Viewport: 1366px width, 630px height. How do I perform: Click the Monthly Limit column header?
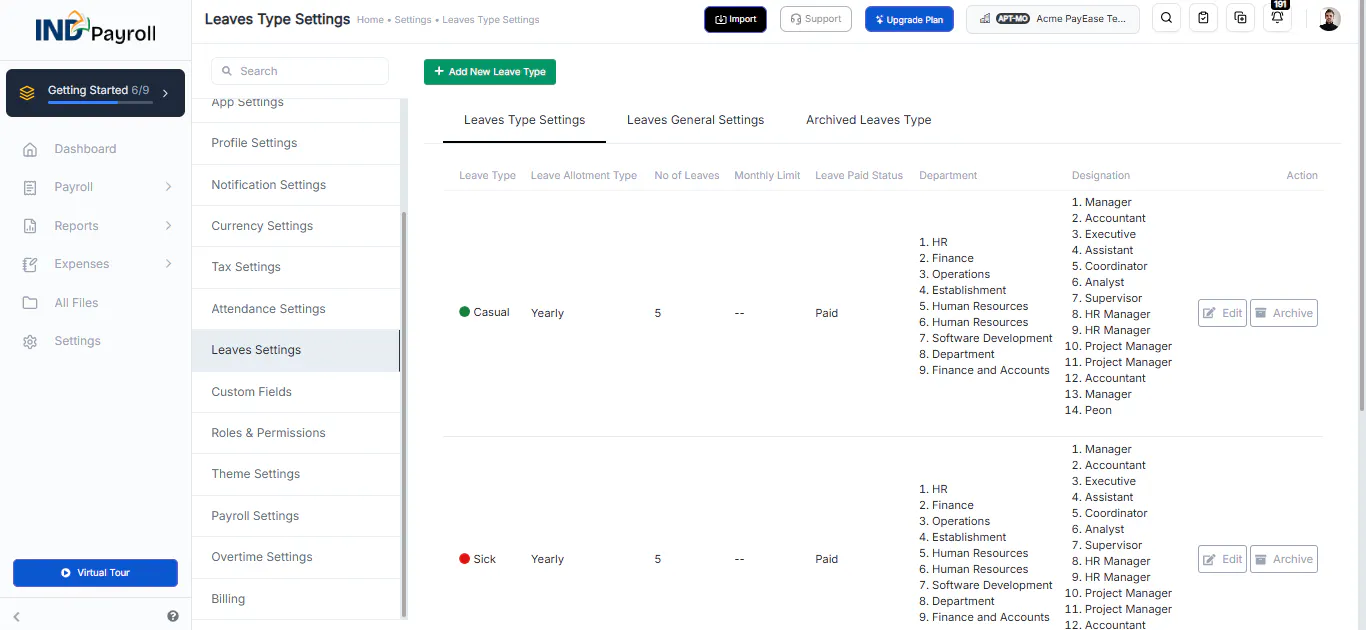(767, 176)
